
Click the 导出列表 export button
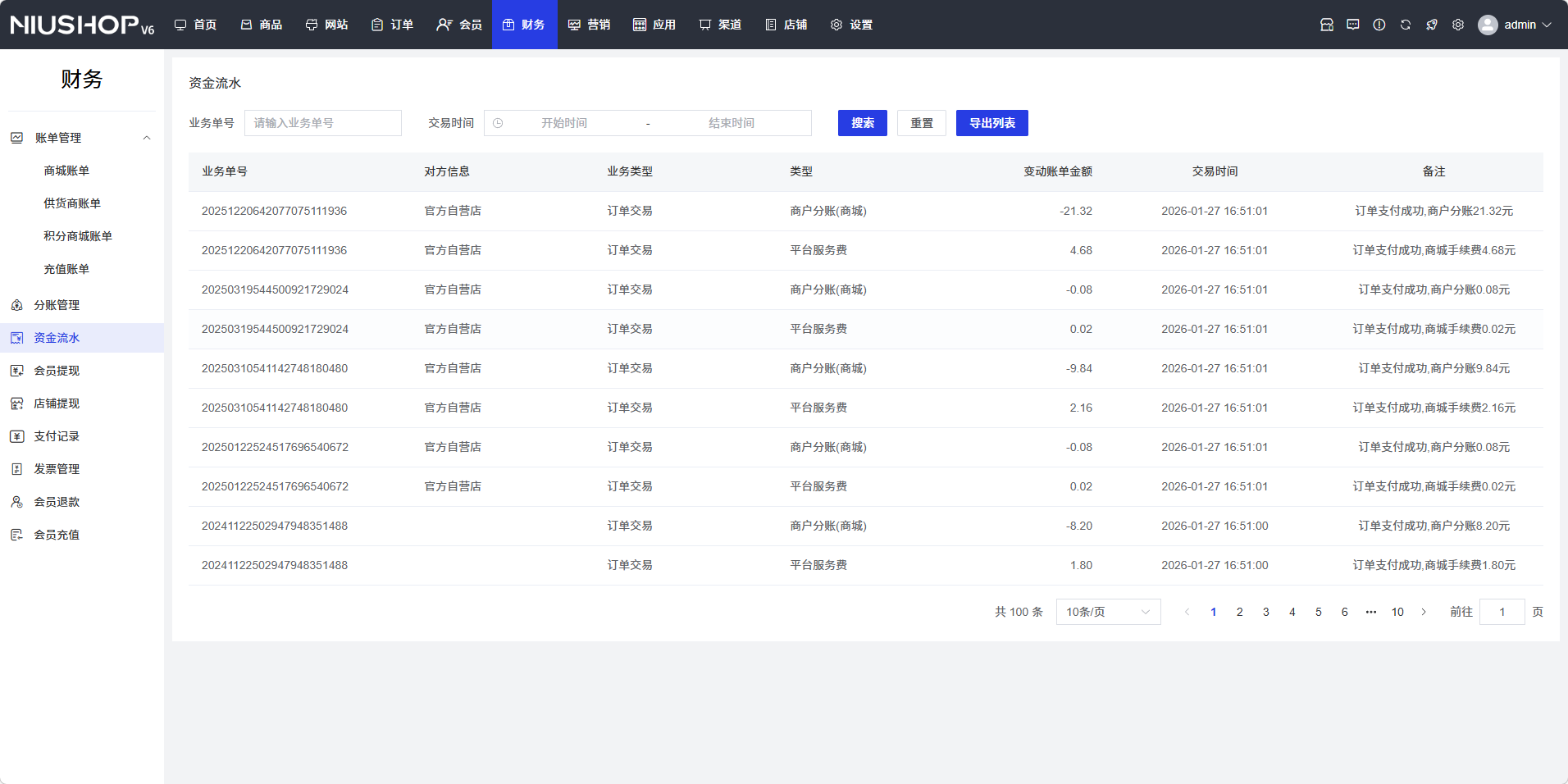click(x=991, y=123)
